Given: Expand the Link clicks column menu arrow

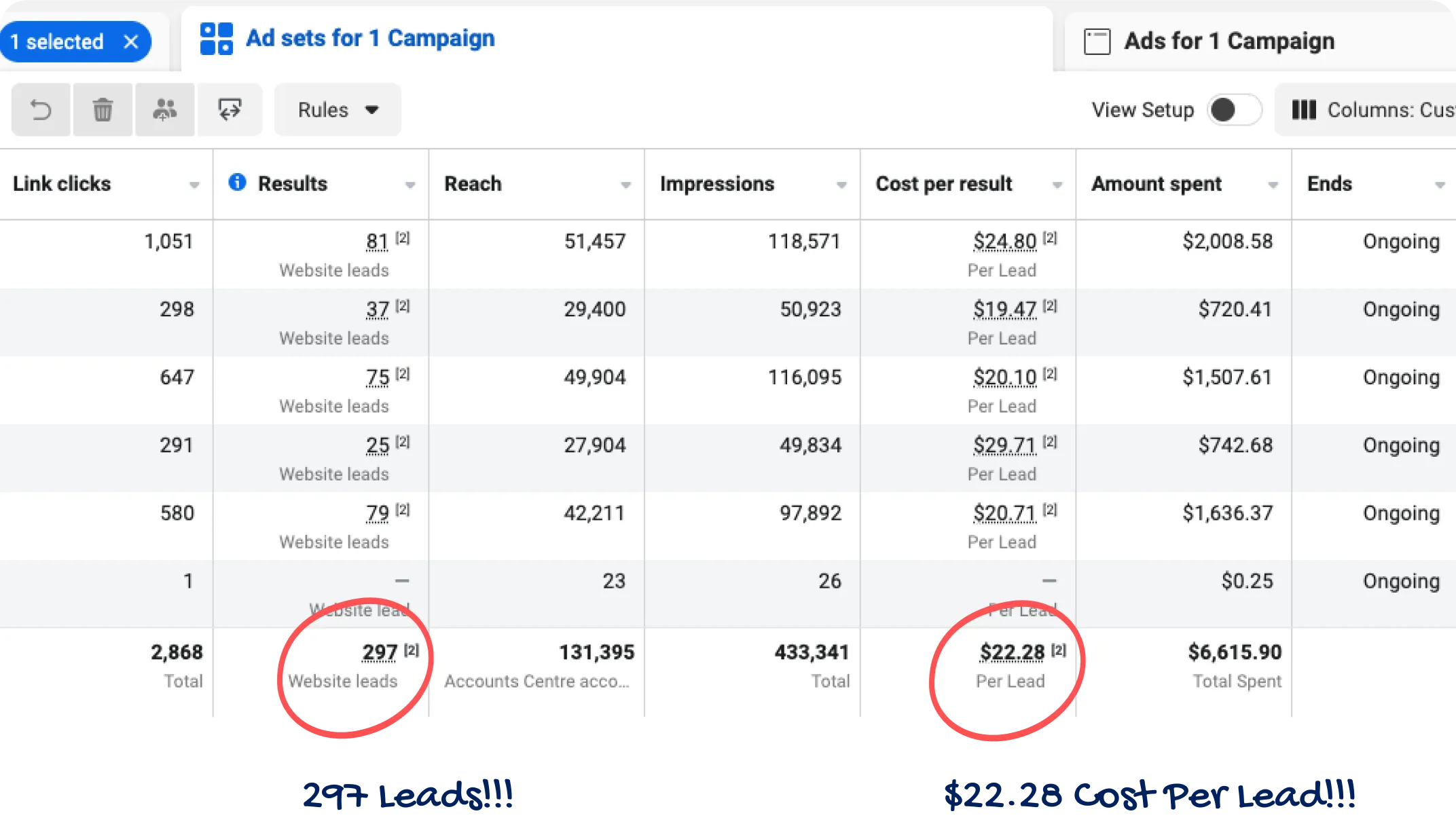Looking at the screenshot, I should click(x=194, y=185).
